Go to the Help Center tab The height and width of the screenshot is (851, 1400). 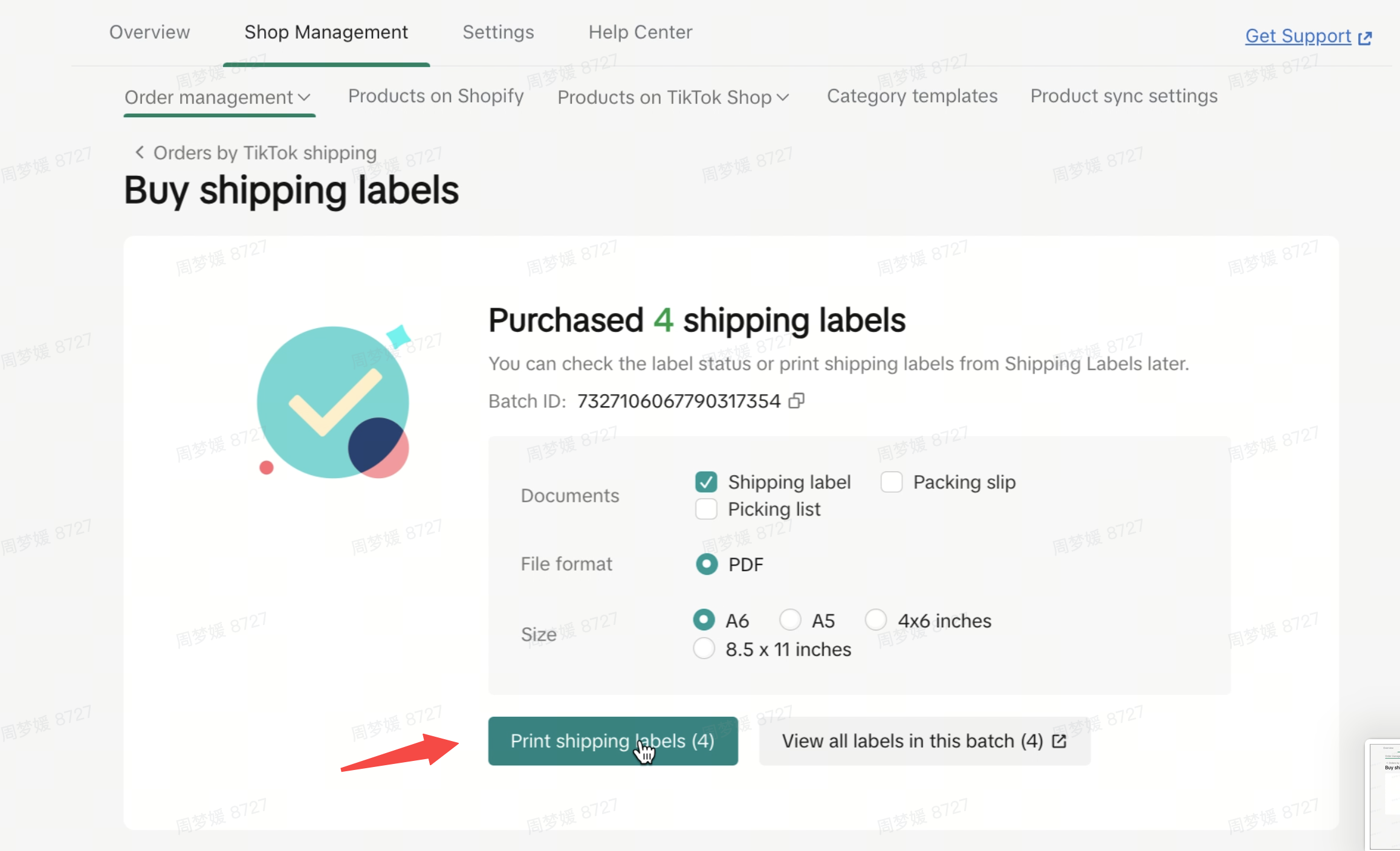pyautogui.click(x=640, y=32)
